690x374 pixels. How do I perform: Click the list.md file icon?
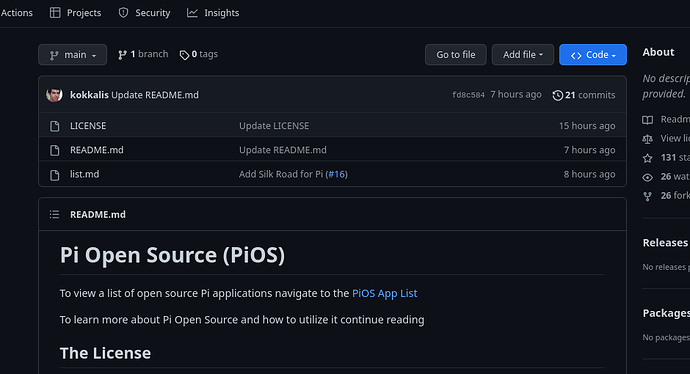[55, 175]
